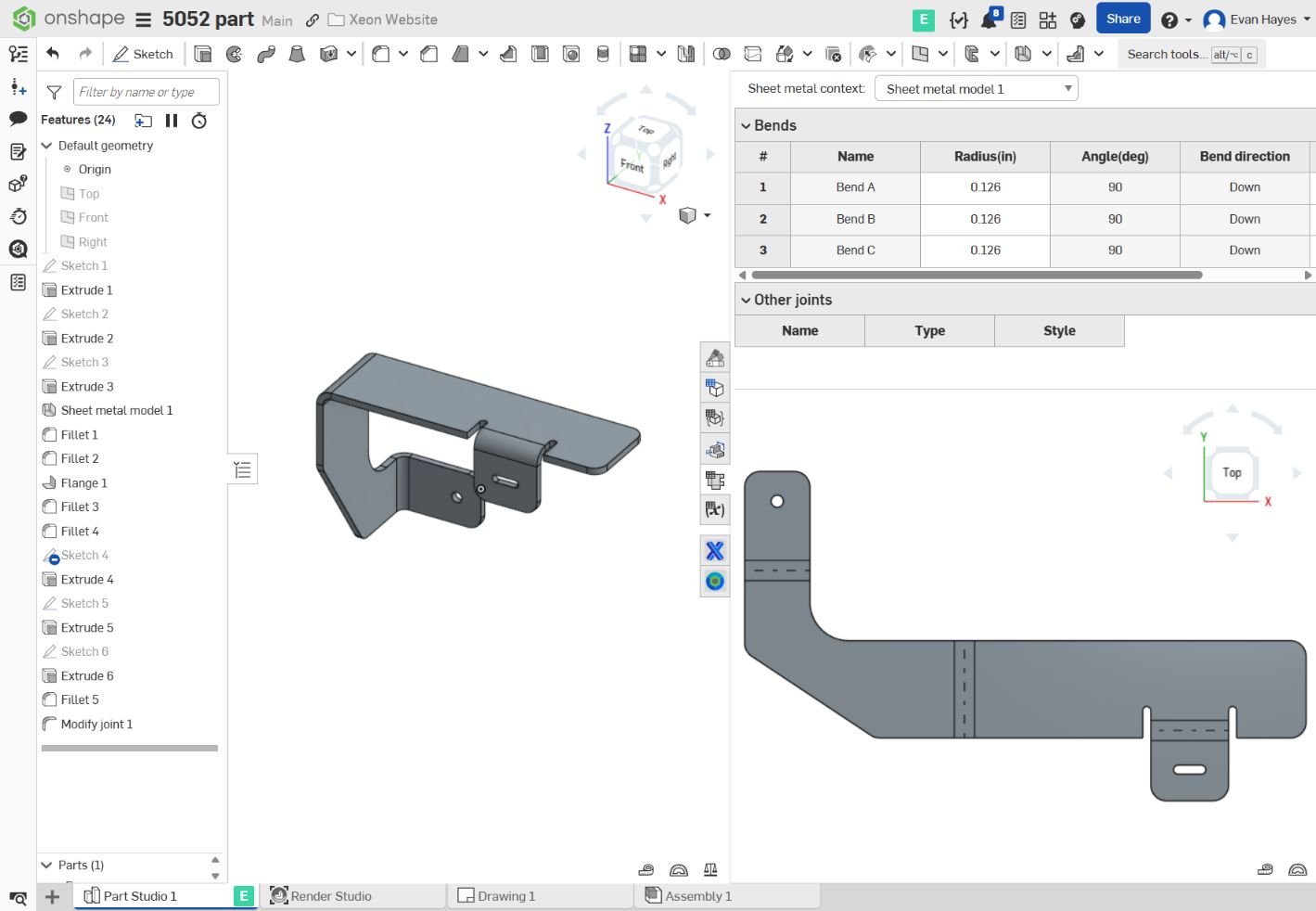Add a new folder to the feature list
This screenshot has width=1316, height=911.
point(143,121)
